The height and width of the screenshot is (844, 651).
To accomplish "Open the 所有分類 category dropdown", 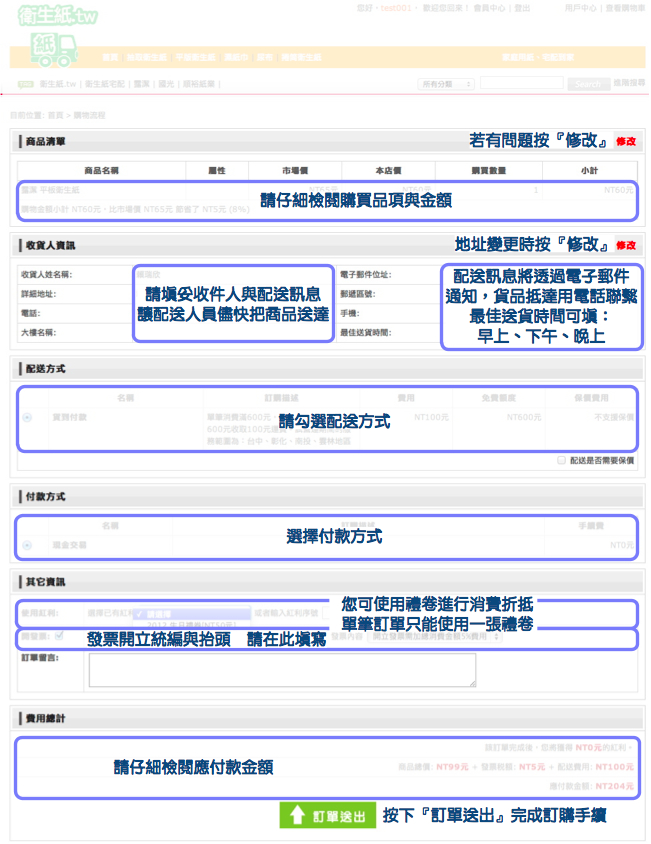I will tap(445, 84).
